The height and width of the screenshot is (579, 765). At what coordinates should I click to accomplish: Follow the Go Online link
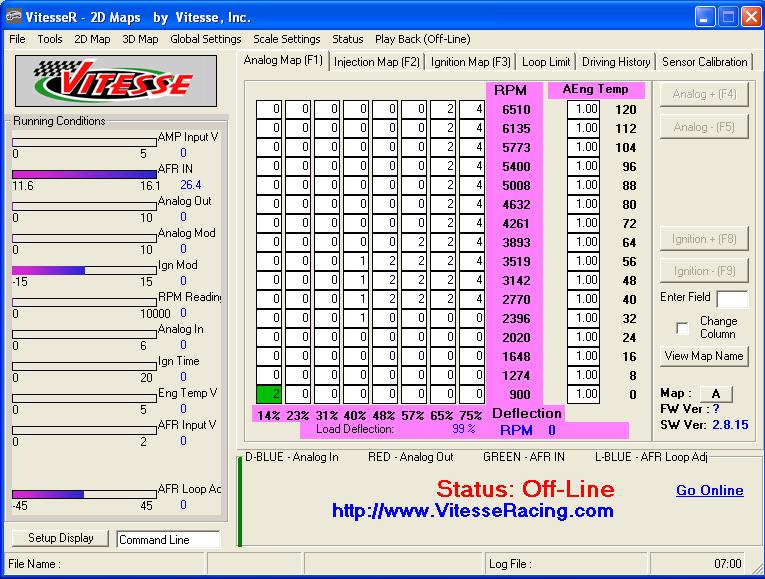pos(710,490)
